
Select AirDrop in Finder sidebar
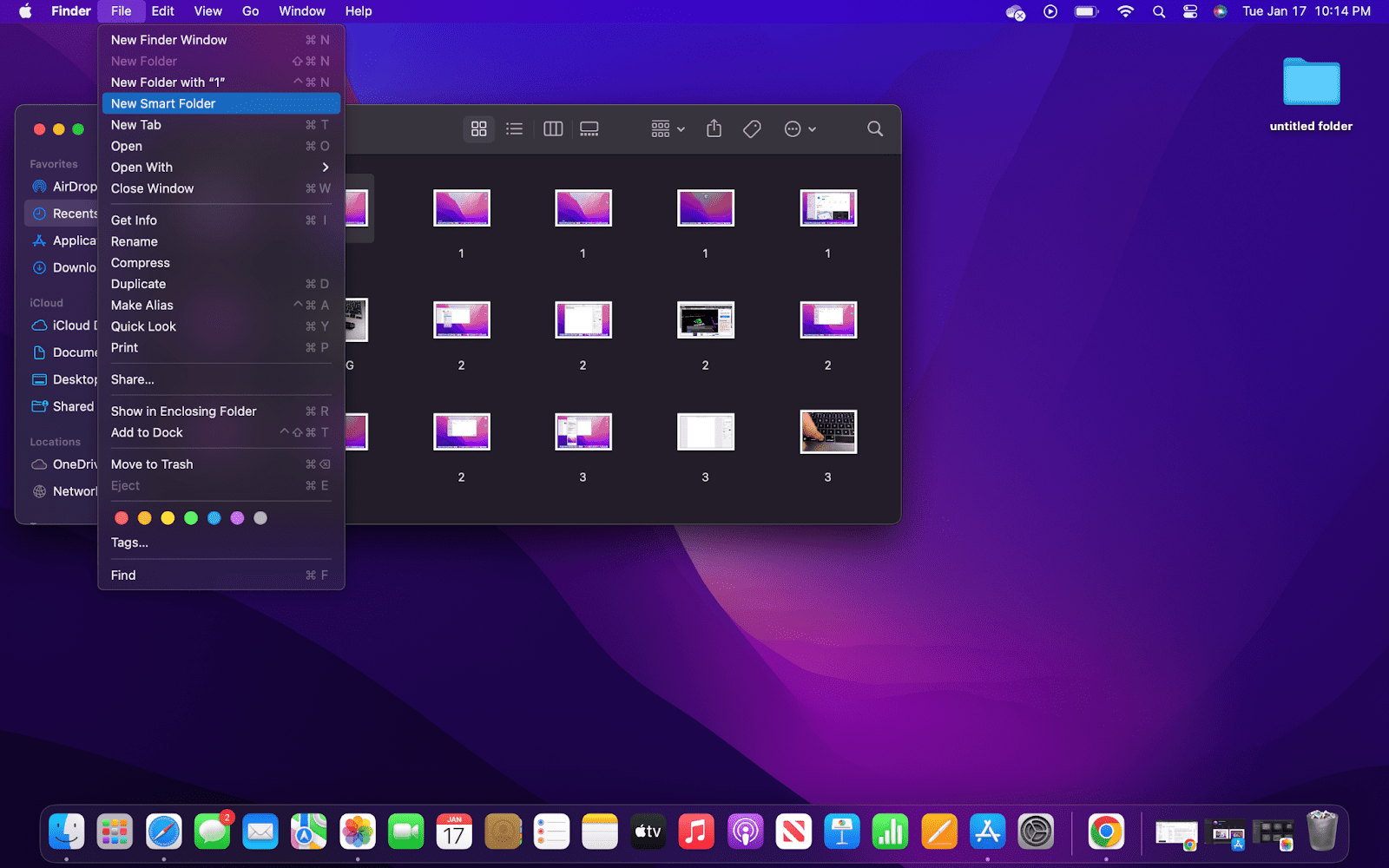click(x=63, y=187)
